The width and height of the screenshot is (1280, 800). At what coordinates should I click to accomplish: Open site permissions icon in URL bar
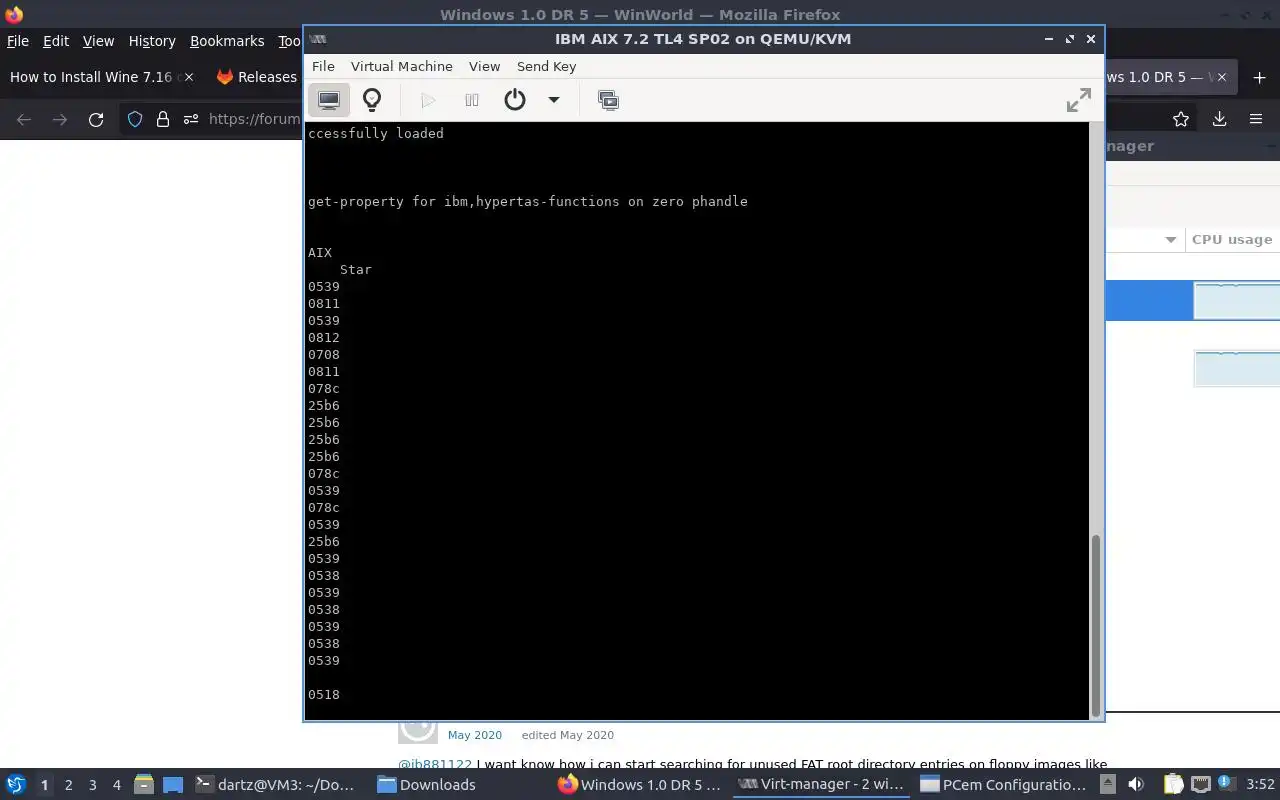click(190, 119)
